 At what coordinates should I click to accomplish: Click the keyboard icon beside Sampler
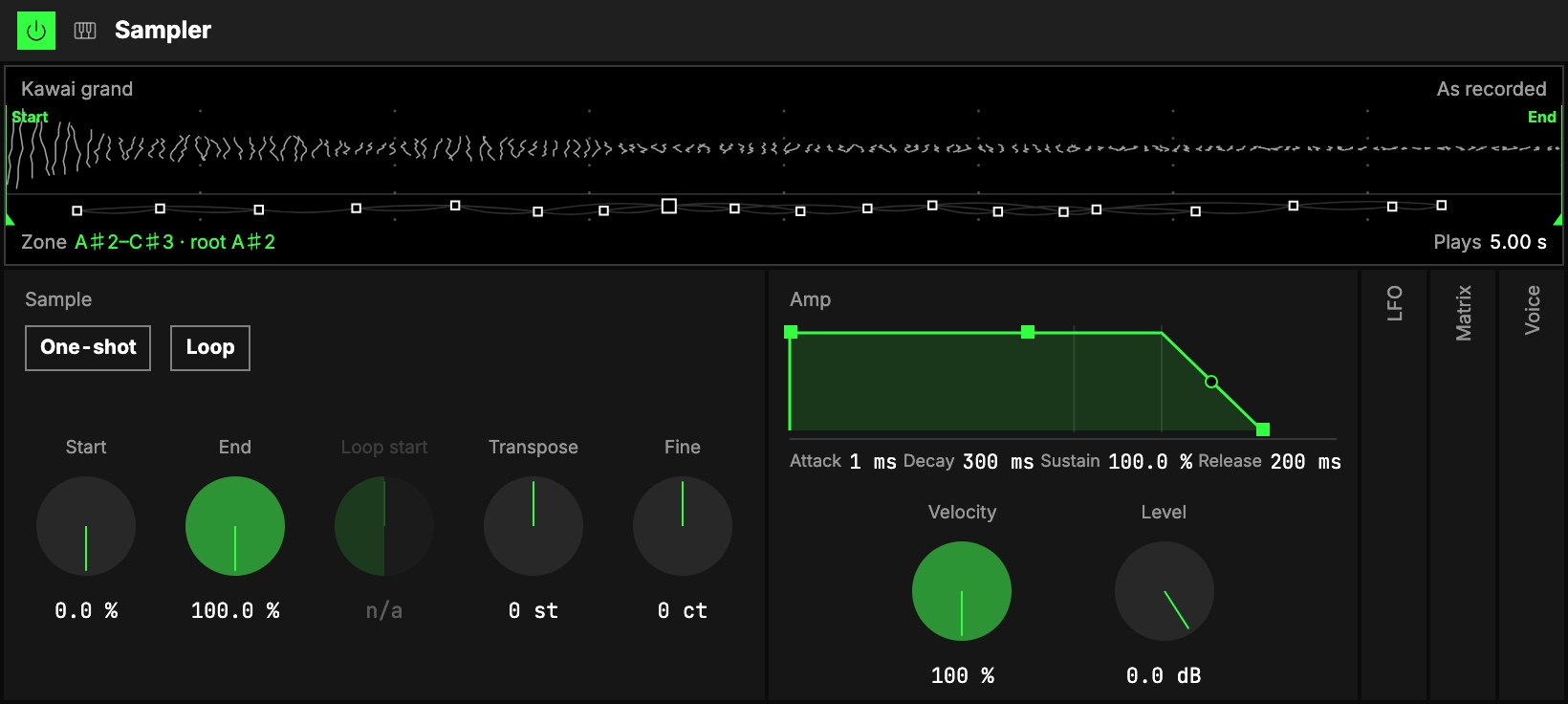[x=85, y=31]
